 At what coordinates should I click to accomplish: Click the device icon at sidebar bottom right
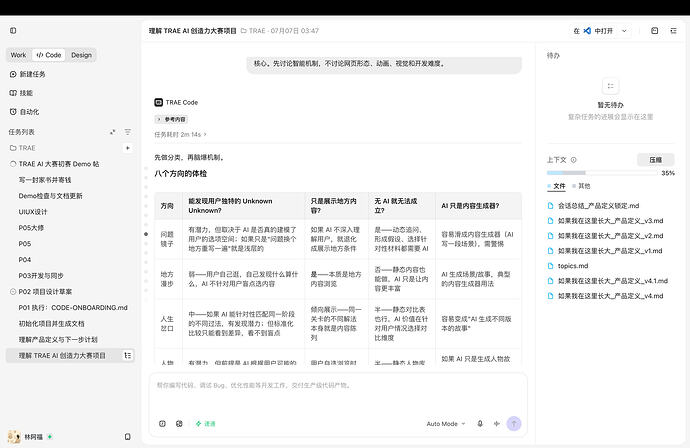pyautogui.click(x=128, y=437)
